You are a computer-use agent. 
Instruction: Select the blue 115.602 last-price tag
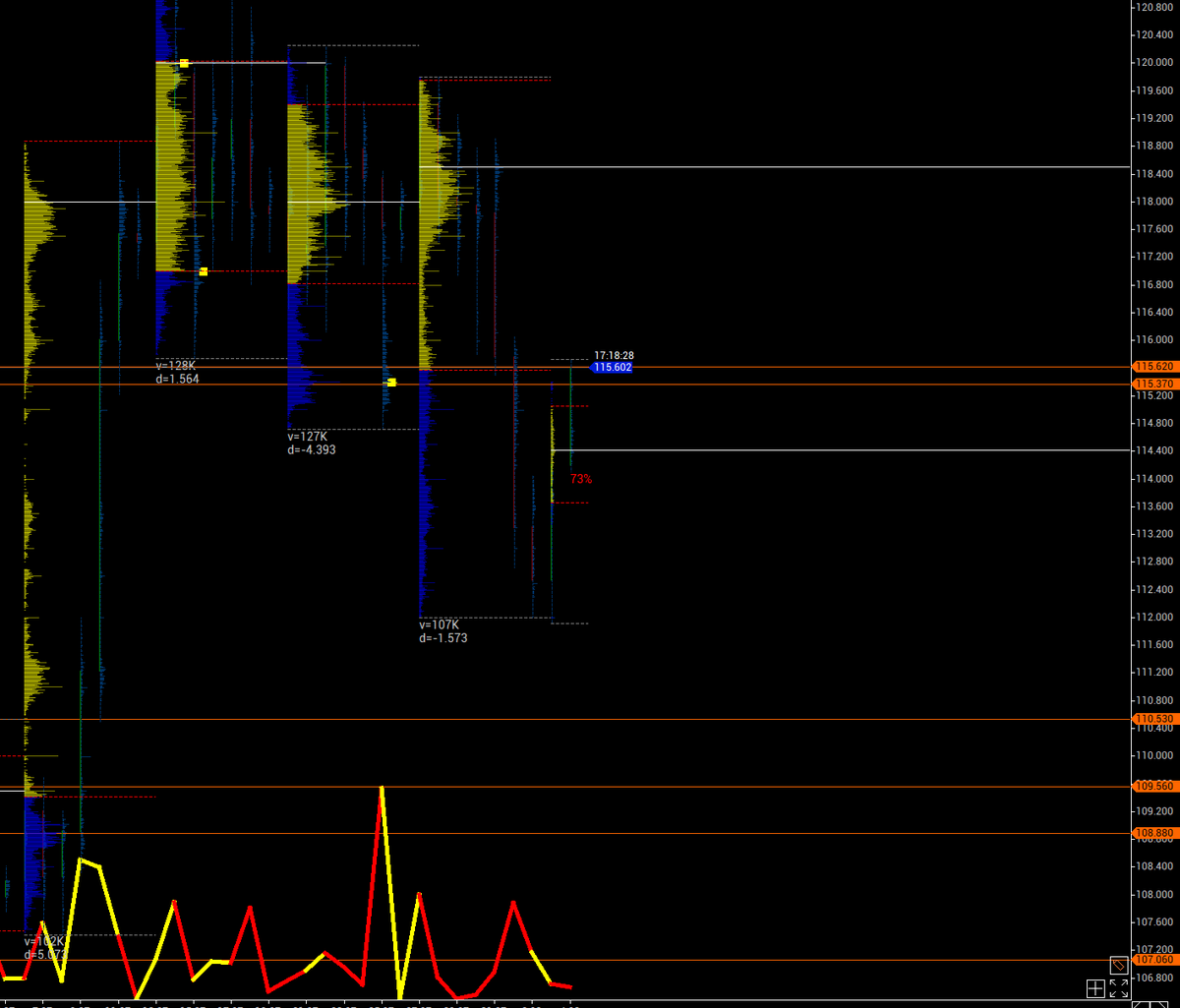tap(612, 366)
